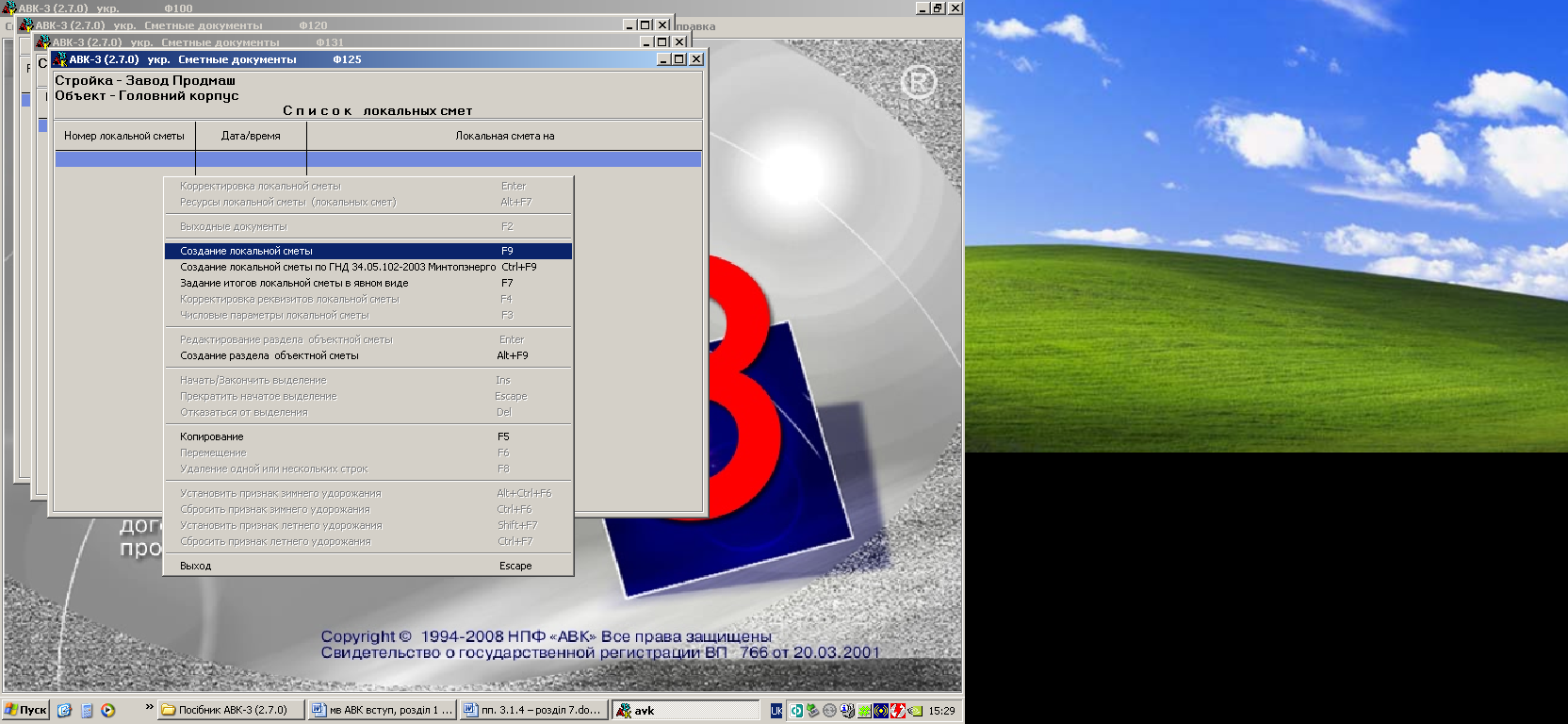Select the highlighted empty row in estimates list

tap(378, 159)
